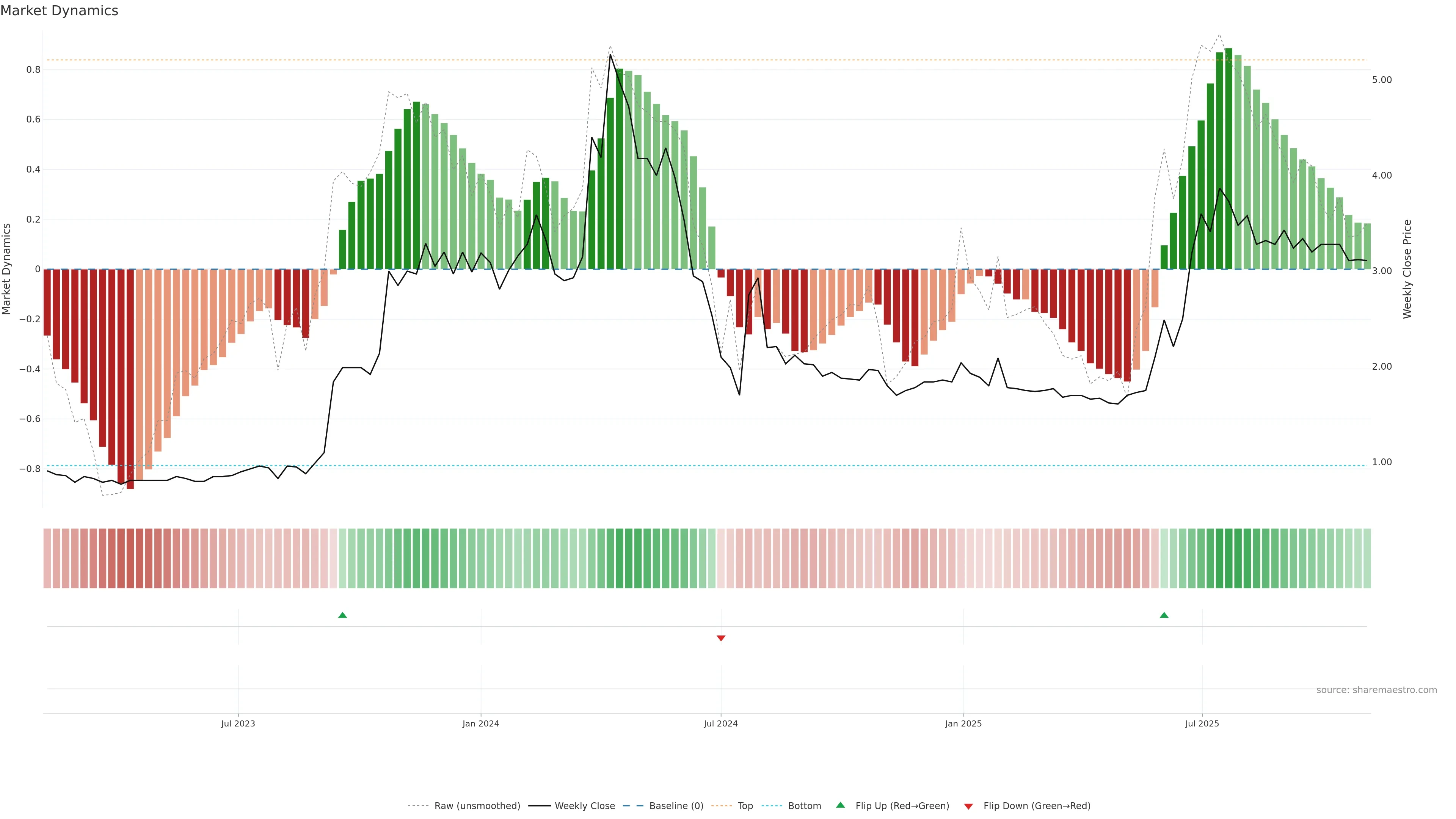Image resolution: width=1456 pixels, height=819 pixels.
Task: Click the Jan 2024 x-axis label
Action: point(480,723)
